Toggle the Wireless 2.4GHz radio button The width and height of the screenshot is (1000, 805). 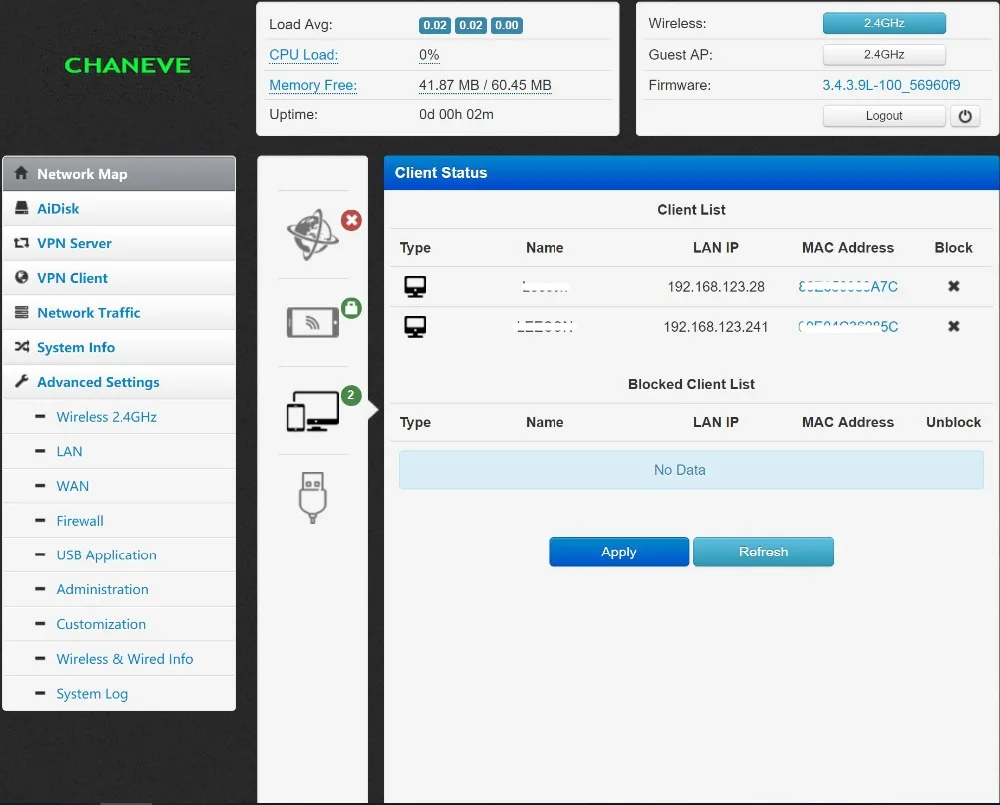[x=884, y=23]
